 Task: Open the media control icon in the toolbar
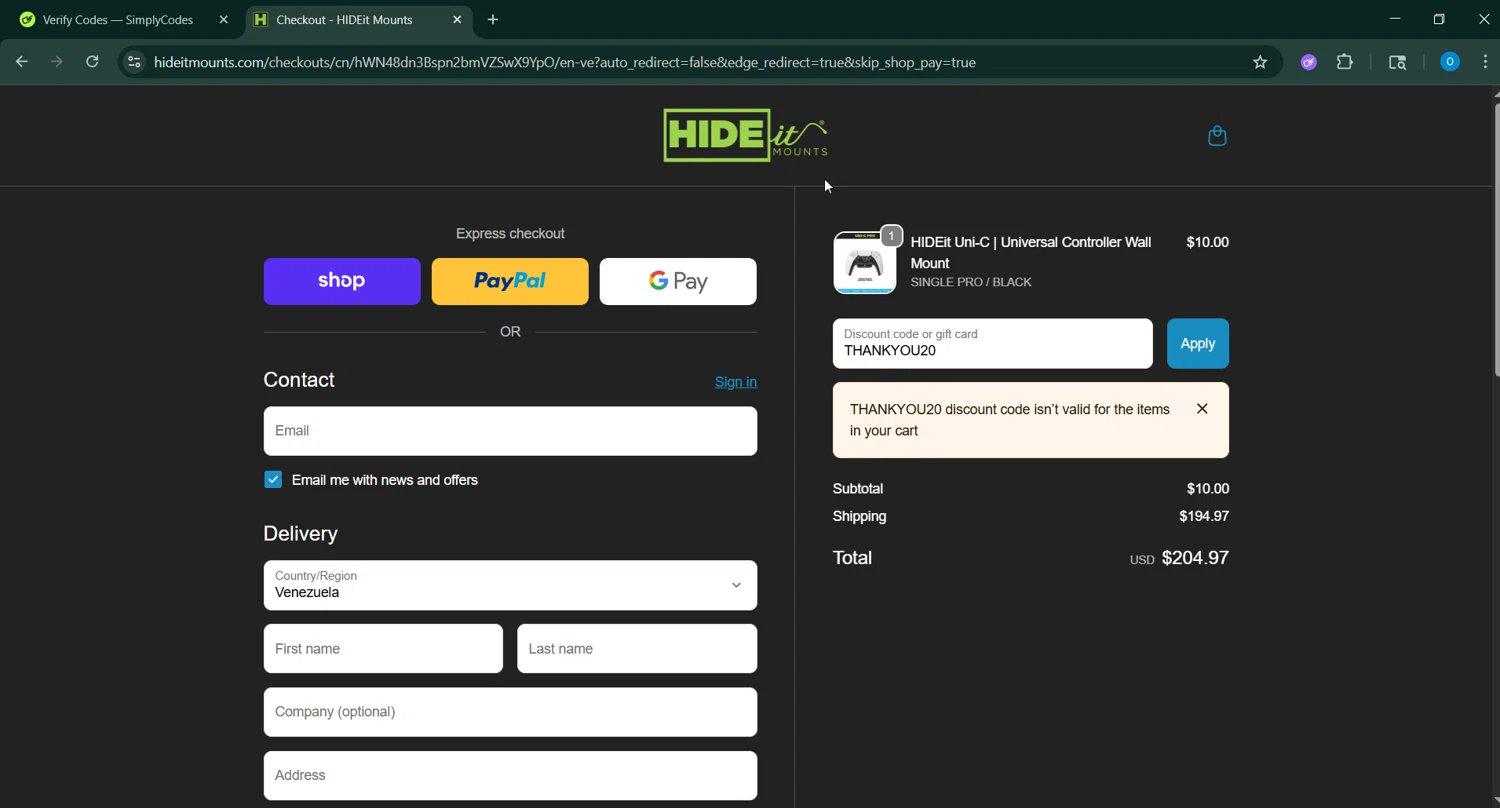click(1397, 62)
